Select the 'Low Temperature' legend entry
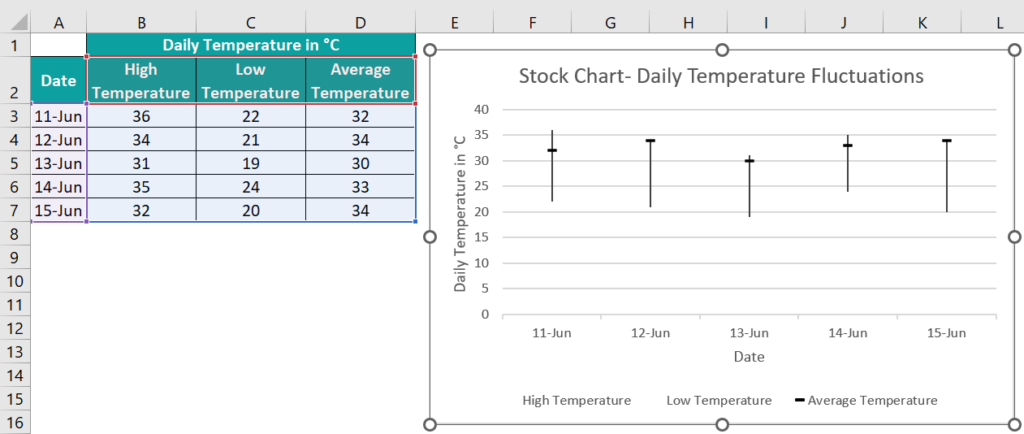1024x434 pixels. pyautogui.click(x=719, y=400)
